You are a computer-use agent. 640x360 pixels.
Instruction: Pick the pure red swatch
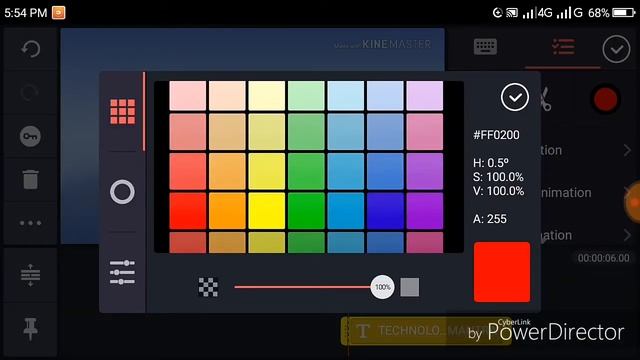pyautogui.click(x=188, y=211)
